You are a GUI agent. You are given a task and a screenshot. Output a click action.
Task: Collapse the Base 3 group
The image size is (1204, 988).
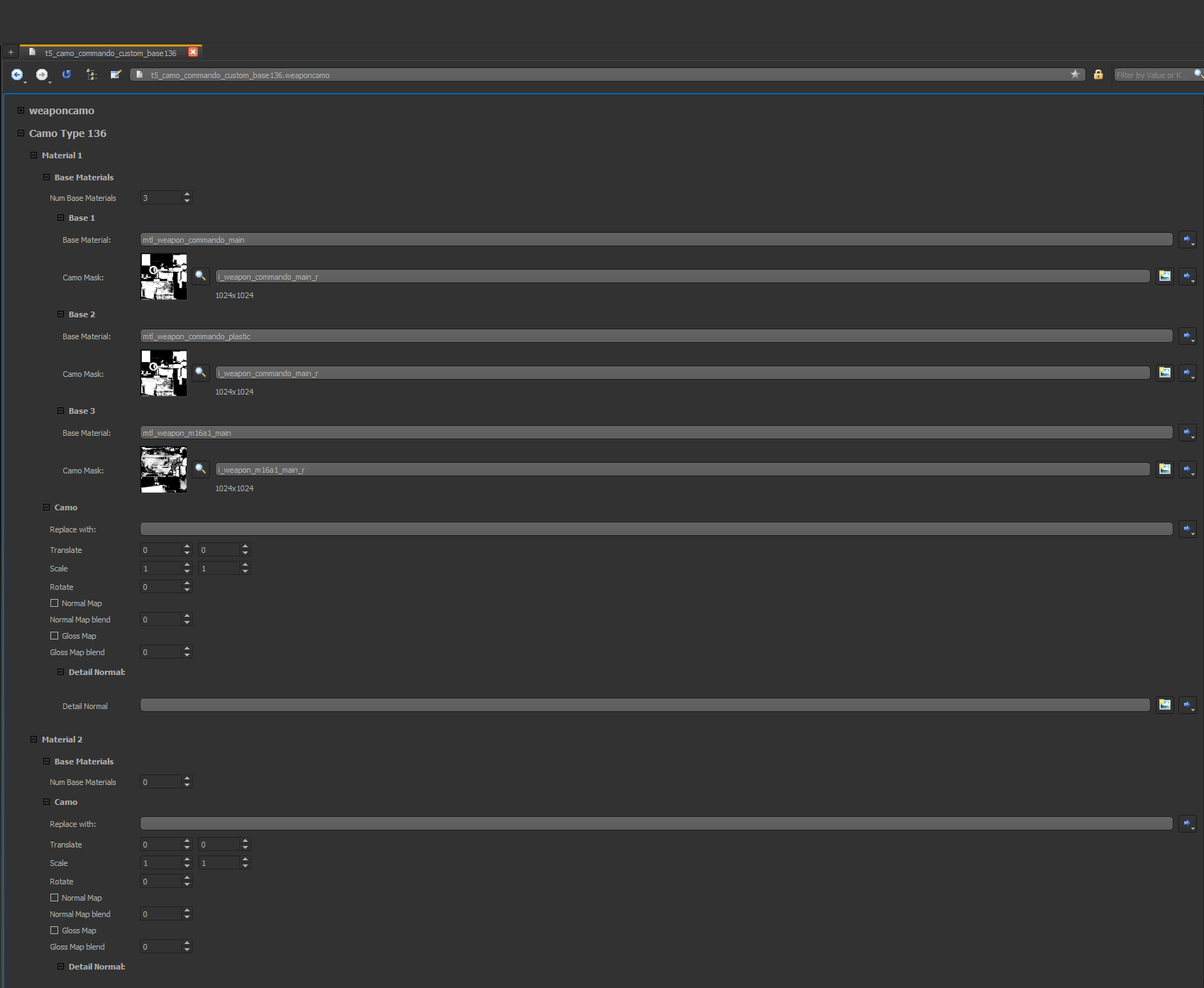(60, 411)
